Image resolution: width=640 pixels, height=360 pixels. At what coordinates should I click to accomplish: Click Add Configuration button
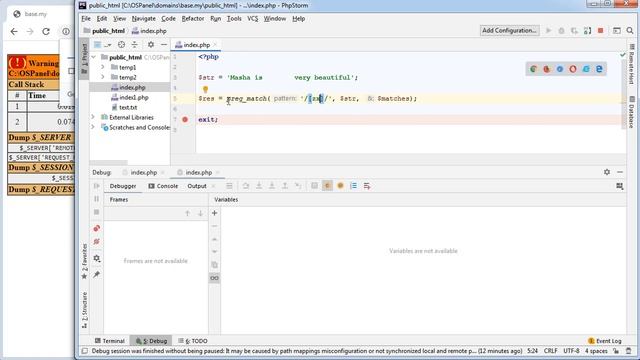click(x=509, y=31)
